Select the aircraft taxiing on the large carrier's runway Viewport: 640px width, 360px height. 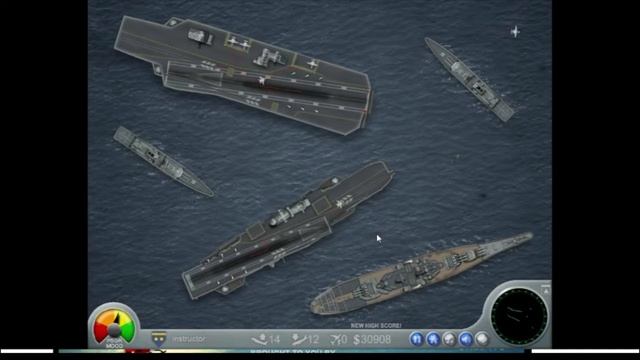262,81
